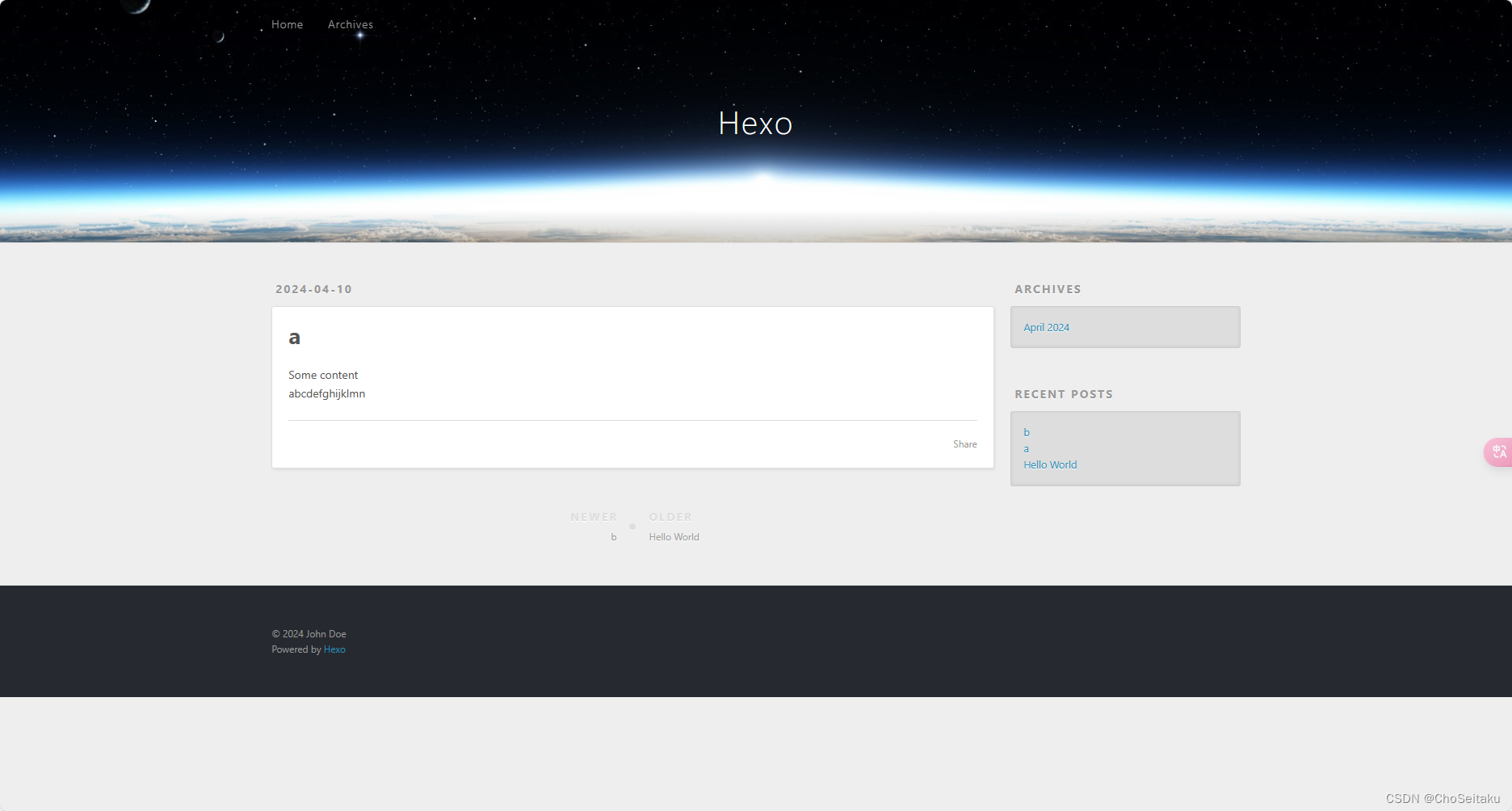Open the 2024-04-10 post date link
1512x811 pixels.
pyautogui.click(x=313, y=289)
